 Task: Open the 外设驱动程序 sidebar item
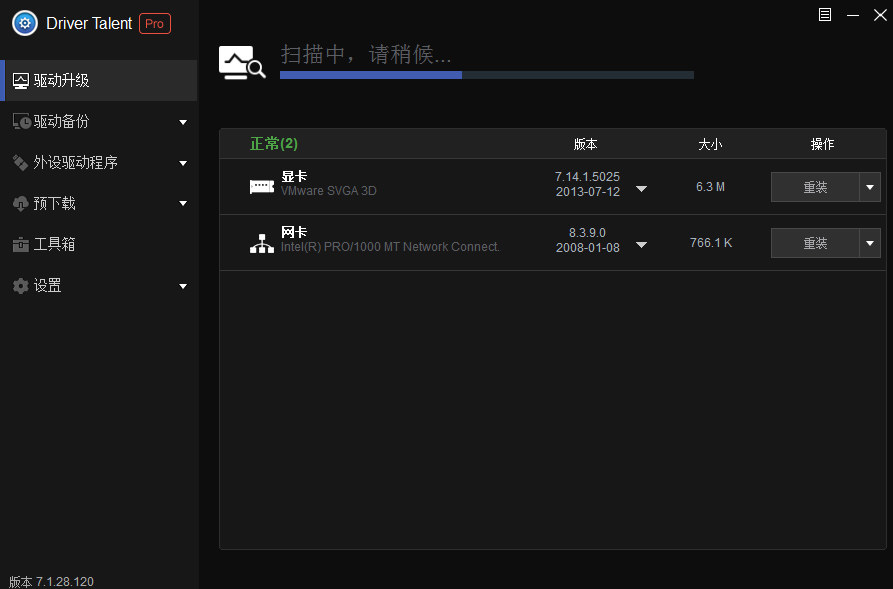[x=99, y=162]
